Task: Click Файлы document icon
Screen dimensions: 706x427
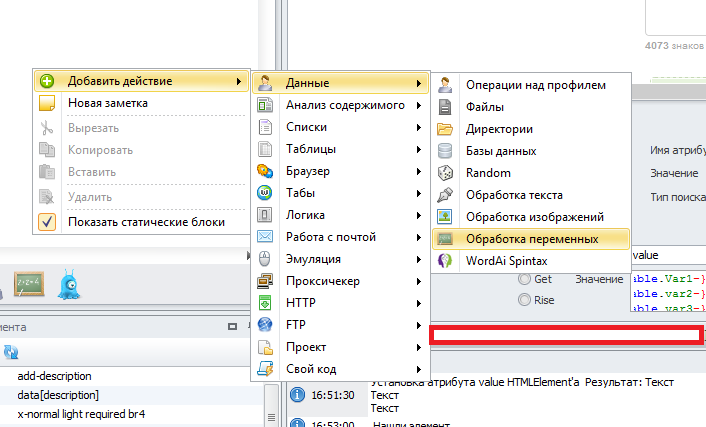Action: tap(445, 107)
